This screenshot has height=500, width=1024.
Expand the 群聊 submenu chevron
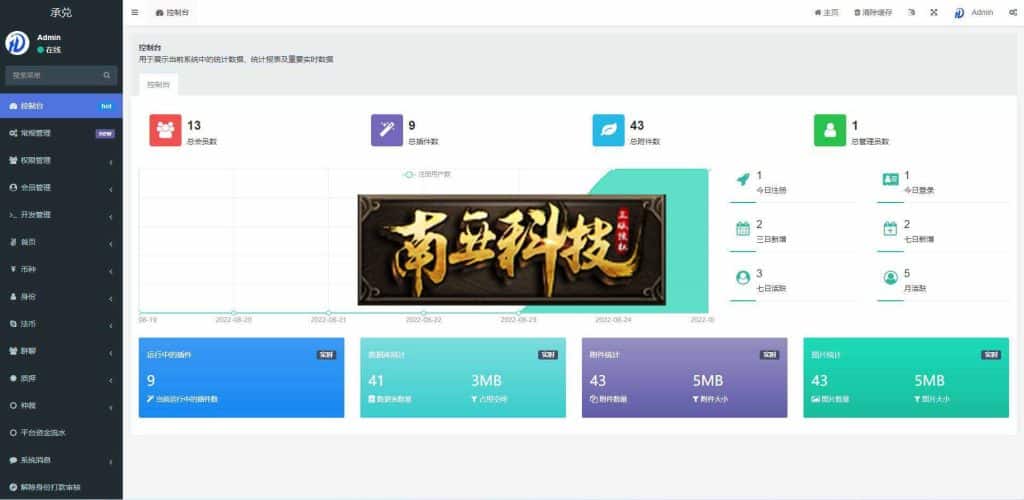[110, 353]
